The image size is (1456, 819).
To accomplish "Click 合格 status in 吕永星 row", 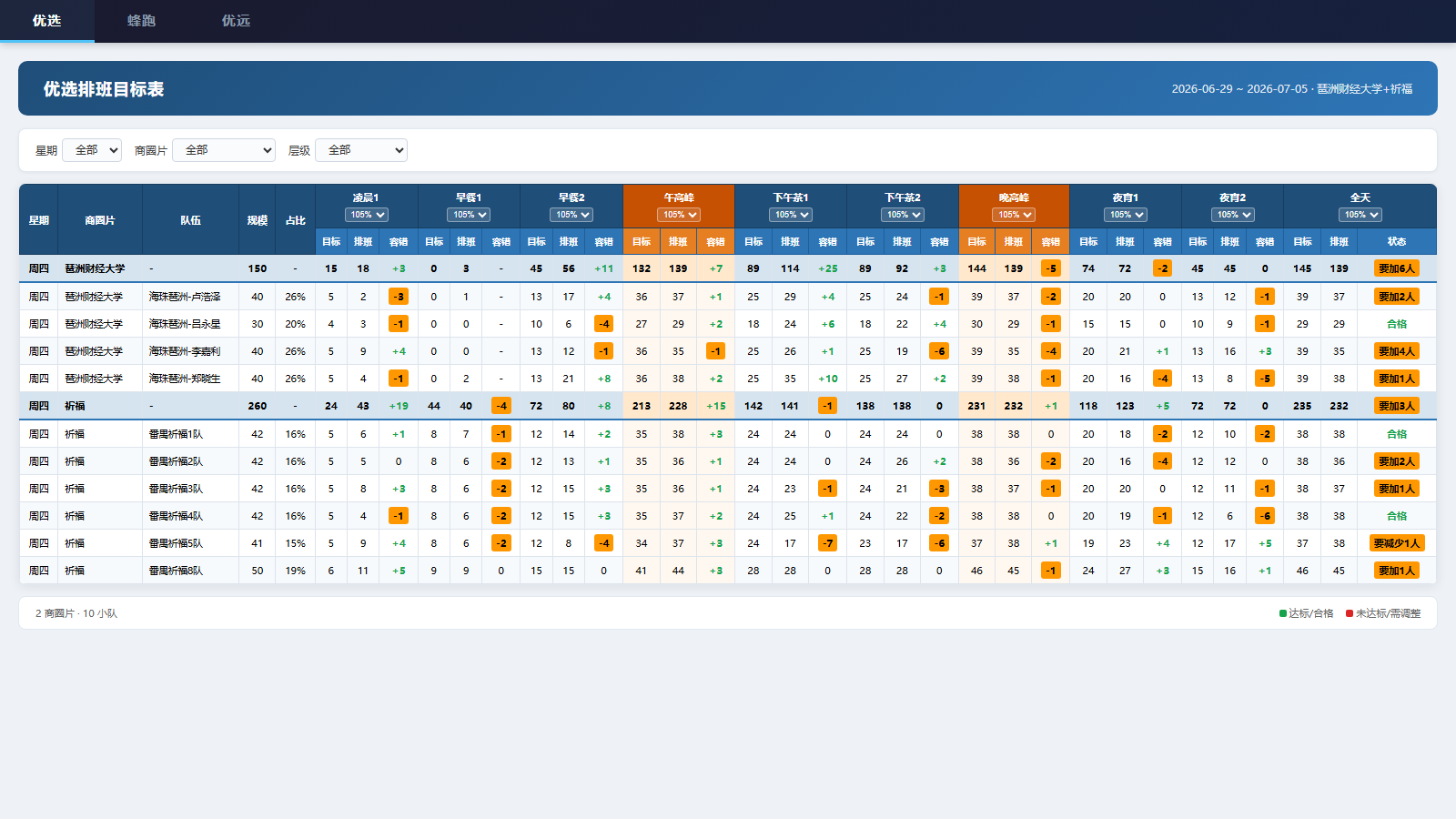I will (1397, 324).
